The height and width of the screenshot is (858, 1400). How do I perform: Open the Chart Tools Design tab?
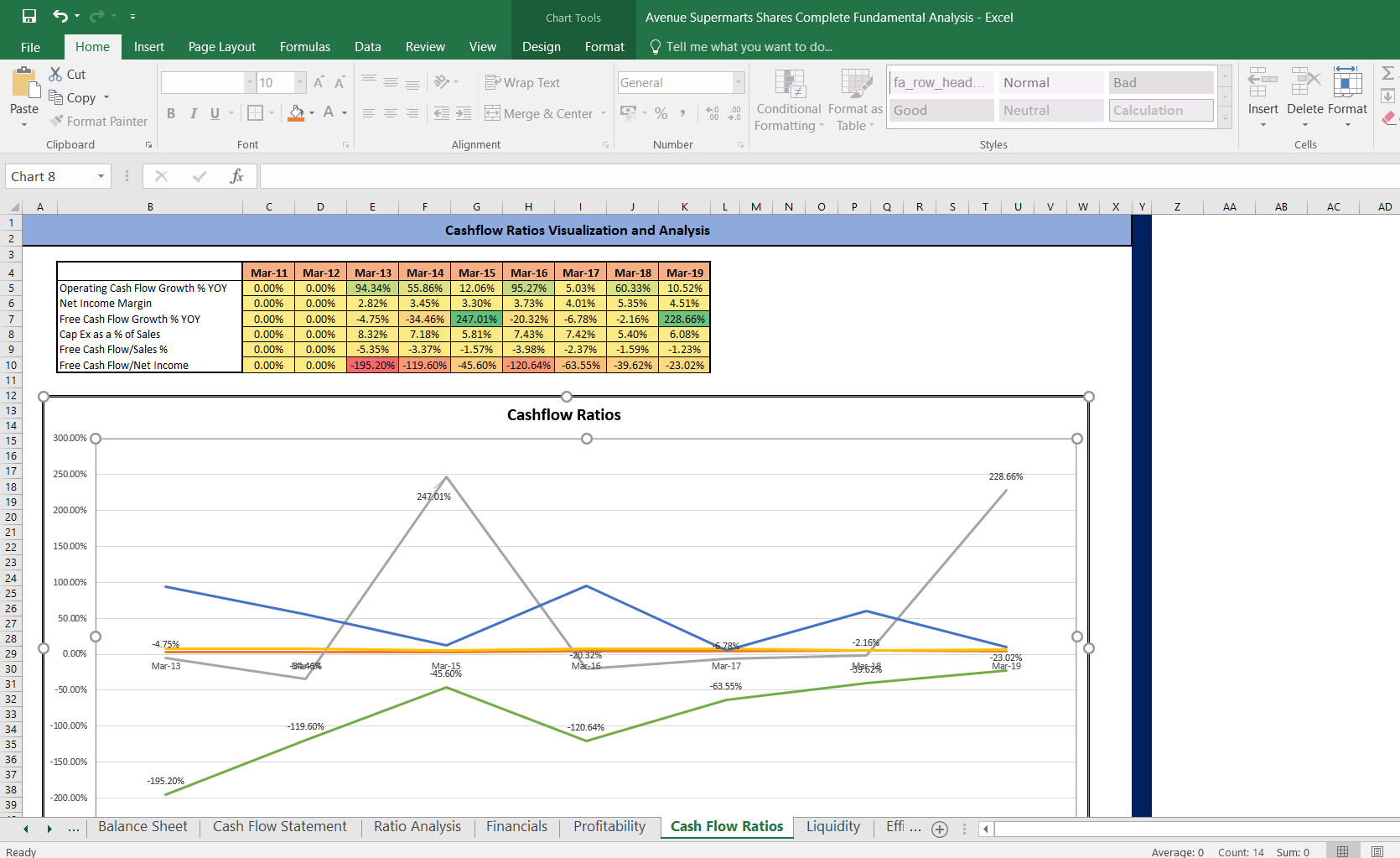[x=542, y=47]
